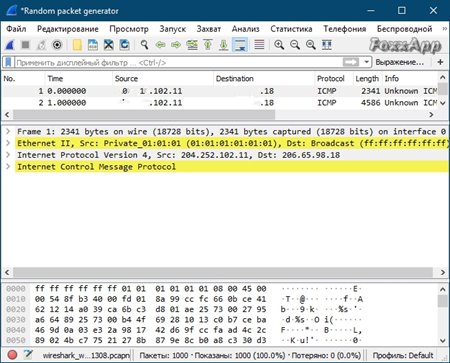Screen dimensions: 450x363
Task: Jump to the first packet
Action: click(208, 45)
